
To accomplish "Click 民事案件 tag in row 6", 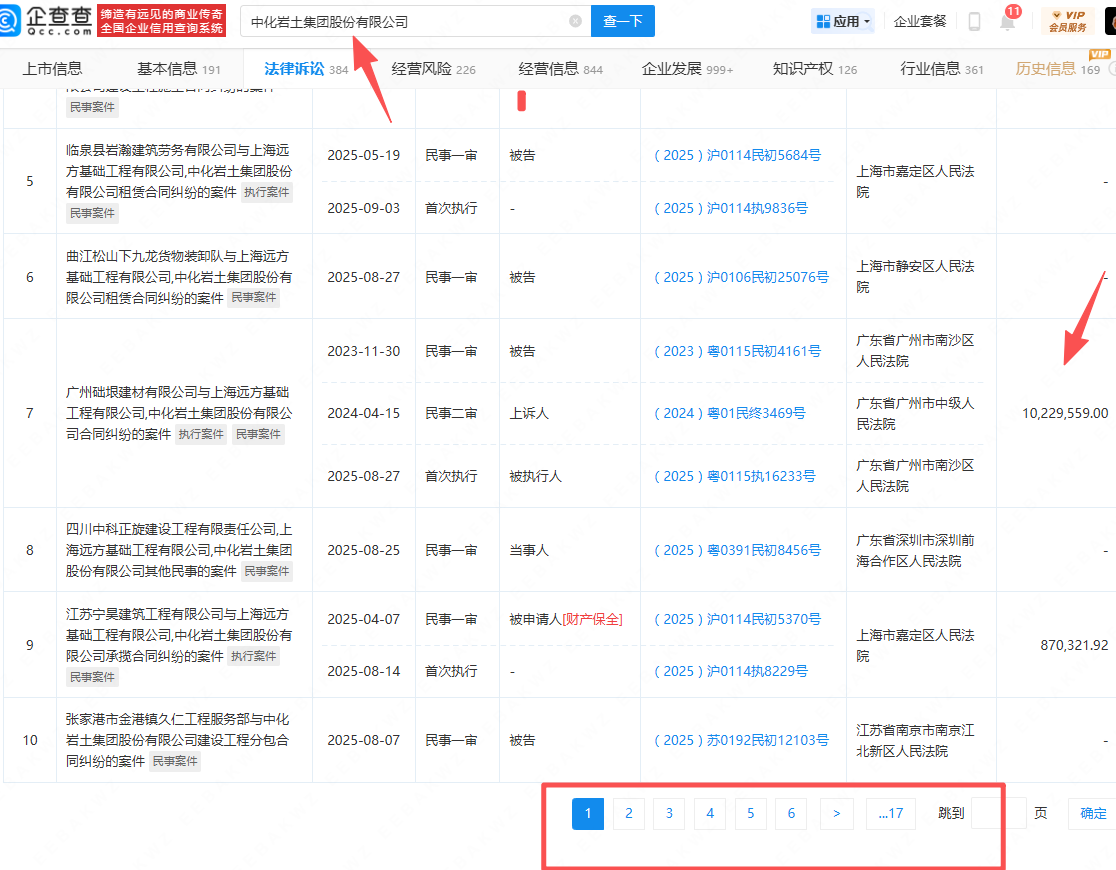I will pos(253,298).
